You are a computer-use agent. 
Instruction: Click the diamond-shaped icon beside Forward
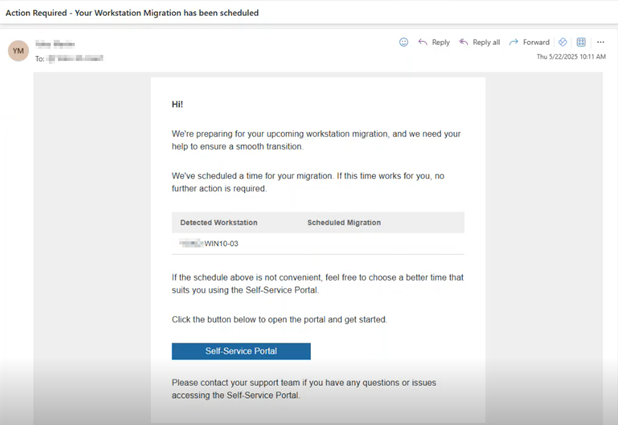click(563, 42)
